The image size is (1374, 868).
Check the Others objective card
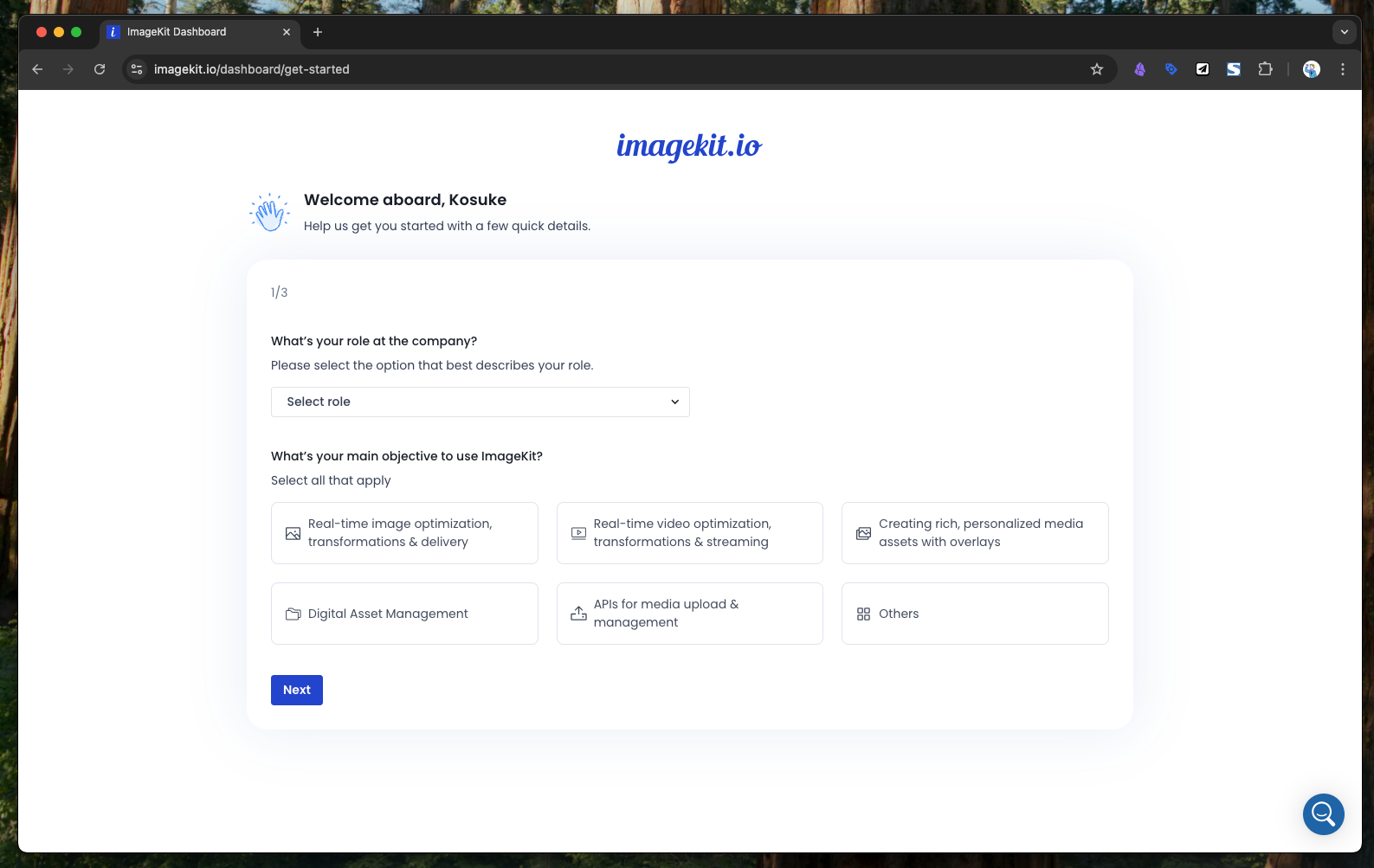(975, 614)
